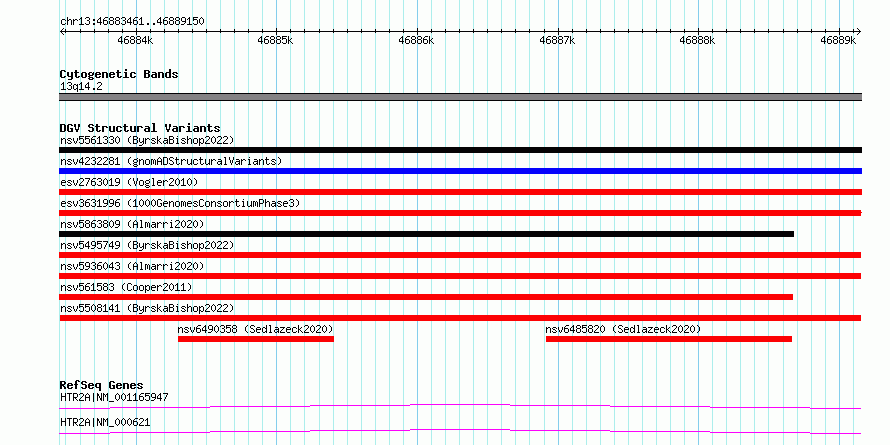Screen dimensions: 890x445
Task: Click the 46885k ruler tick label
Action: 275,41
